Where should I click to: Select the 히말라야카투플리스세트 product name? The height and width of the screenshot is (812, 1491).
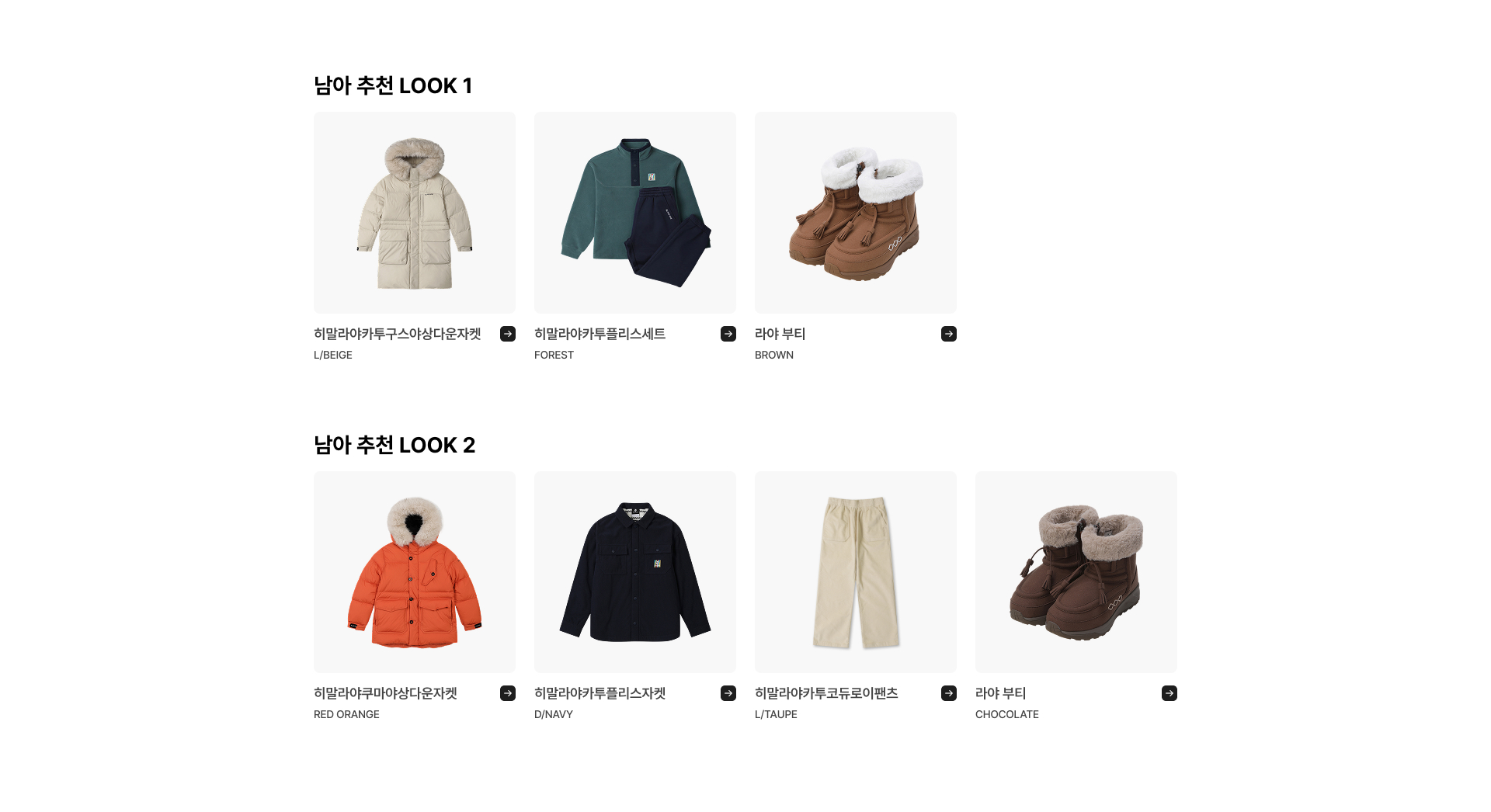point(600,334)
